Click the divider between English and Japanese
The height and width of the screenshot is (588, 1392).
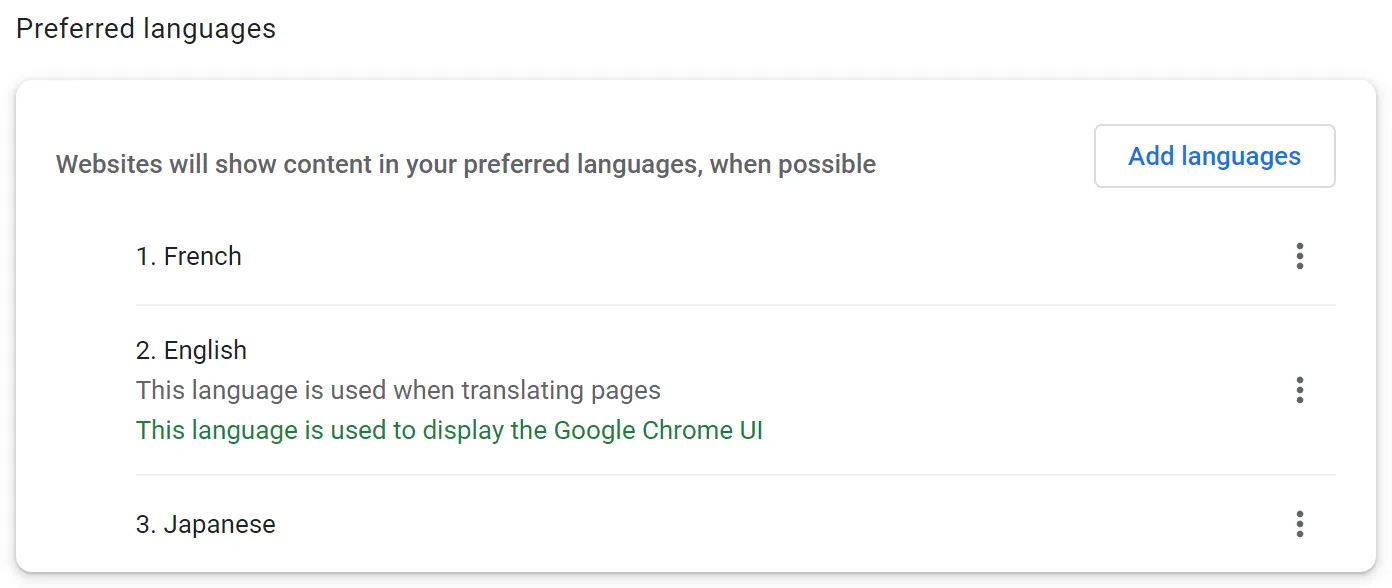[735, 475]
